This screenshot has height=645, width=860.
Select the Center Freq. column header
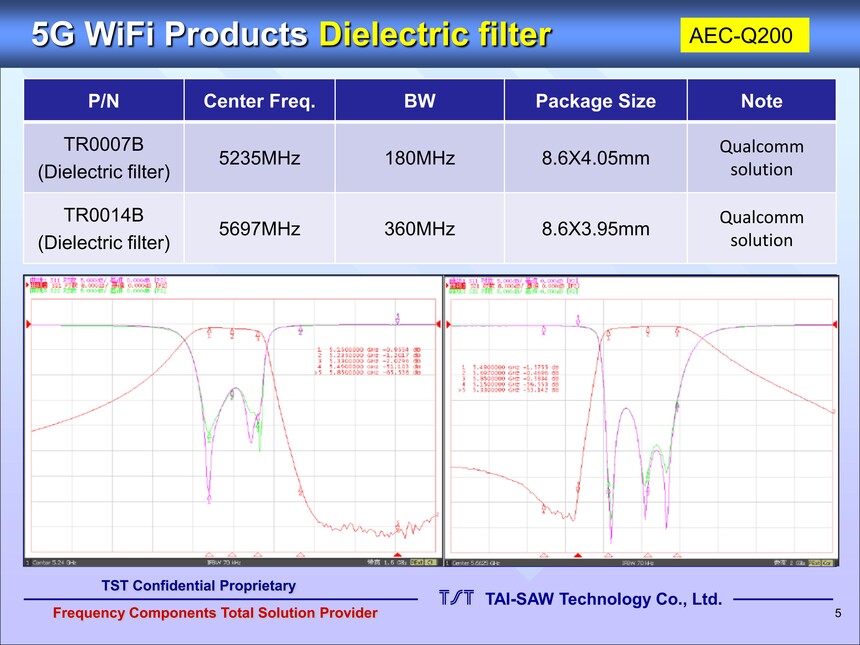(259, 101)
